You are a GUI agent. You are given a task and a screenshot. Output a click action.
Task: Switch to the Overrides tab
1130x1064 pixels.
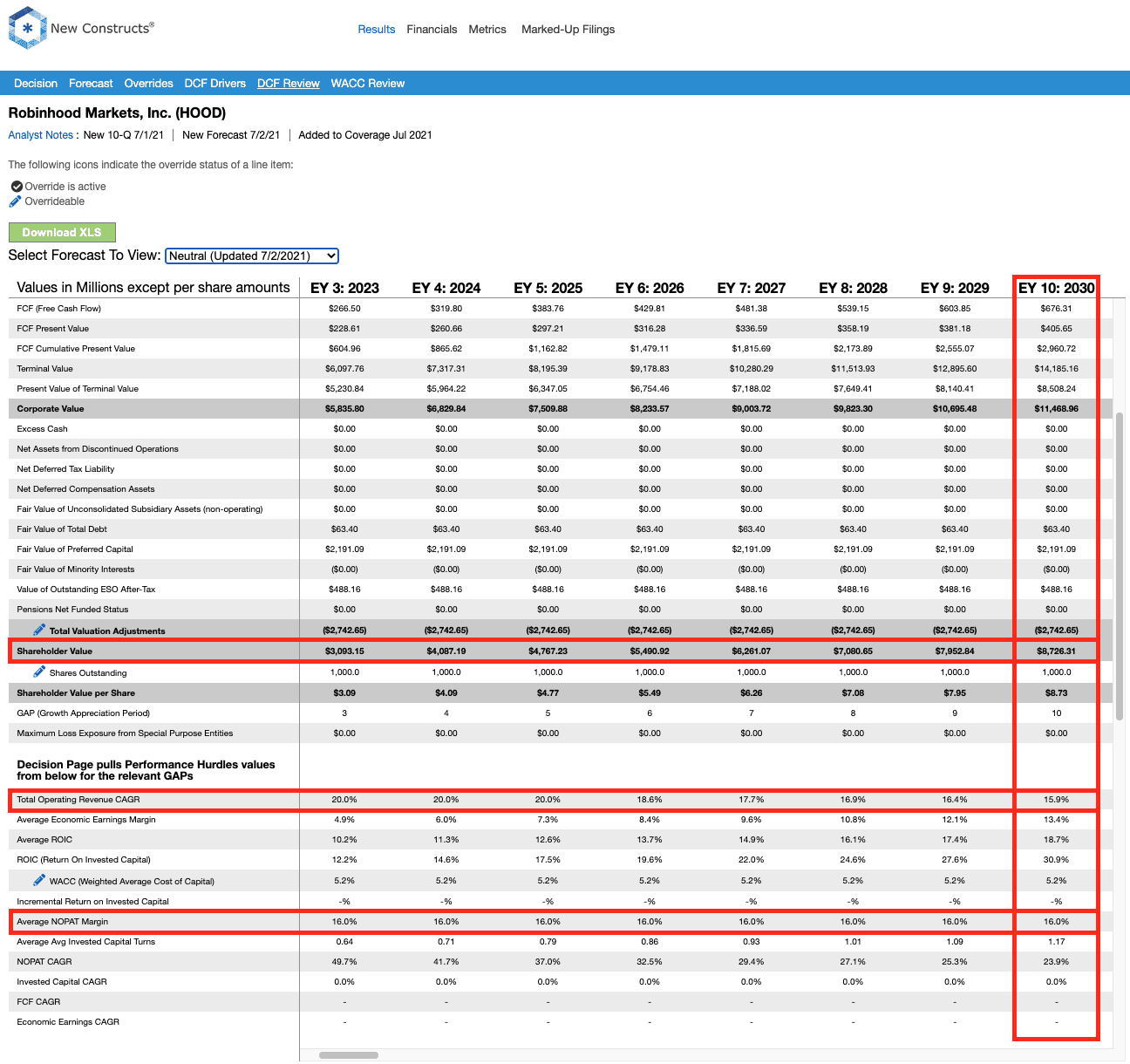148,84
